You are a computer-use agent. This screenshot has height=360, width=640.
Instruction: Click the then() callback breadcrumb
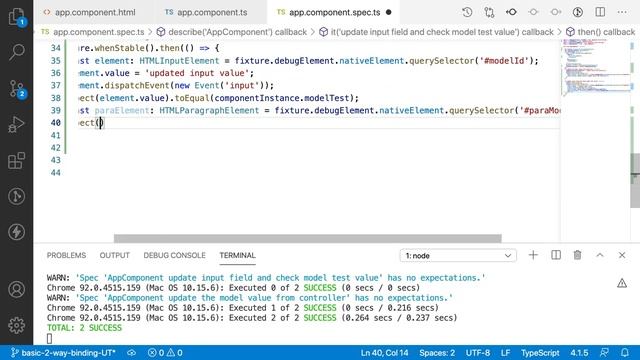point(606,32)
